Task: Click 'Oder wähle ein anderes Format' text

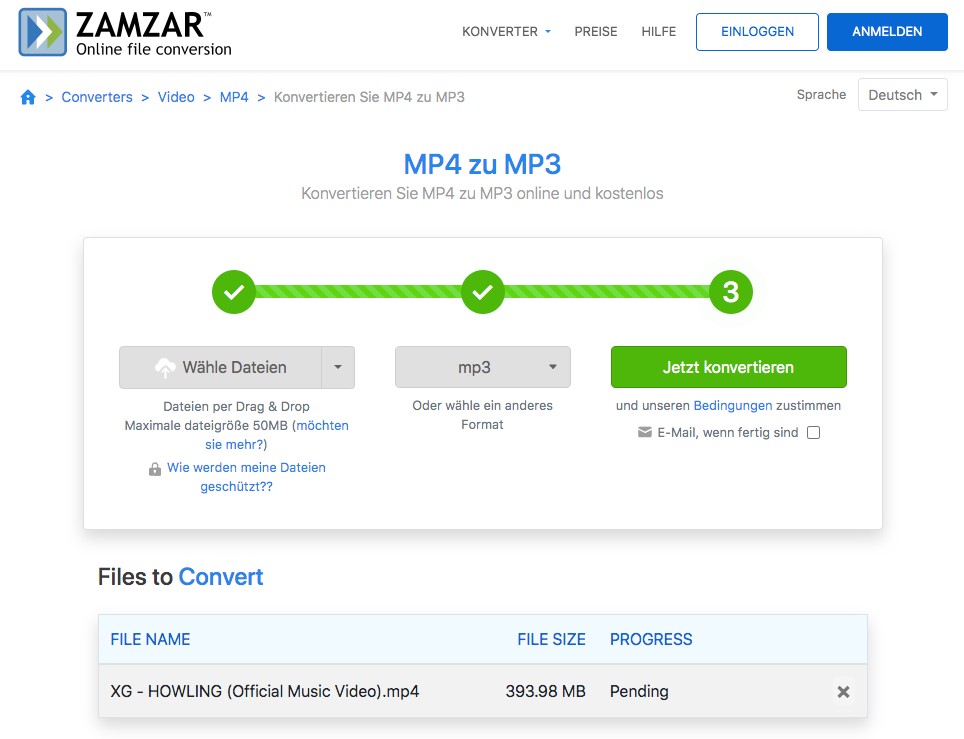Action: 483,415
